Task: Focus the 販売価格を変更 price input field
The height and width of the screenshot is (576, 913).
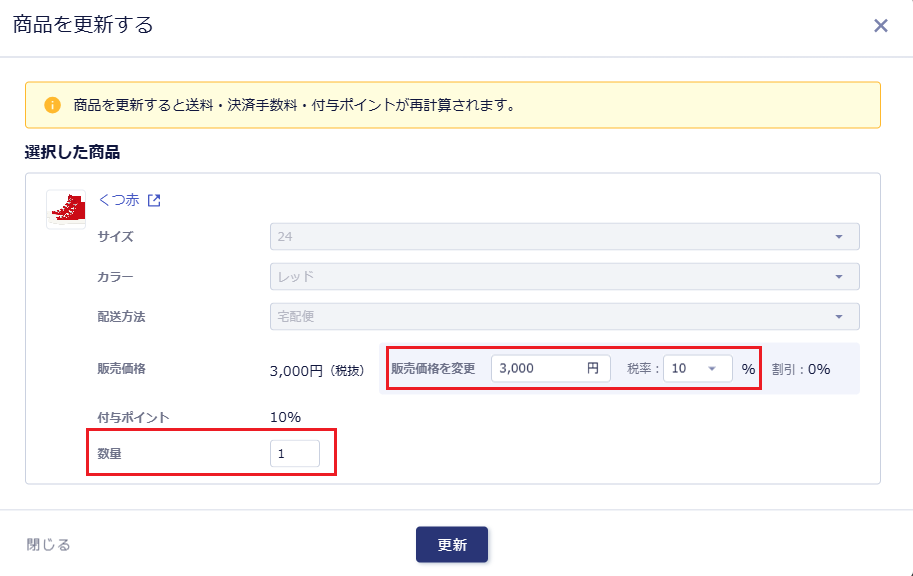Action: coord(540,368)
